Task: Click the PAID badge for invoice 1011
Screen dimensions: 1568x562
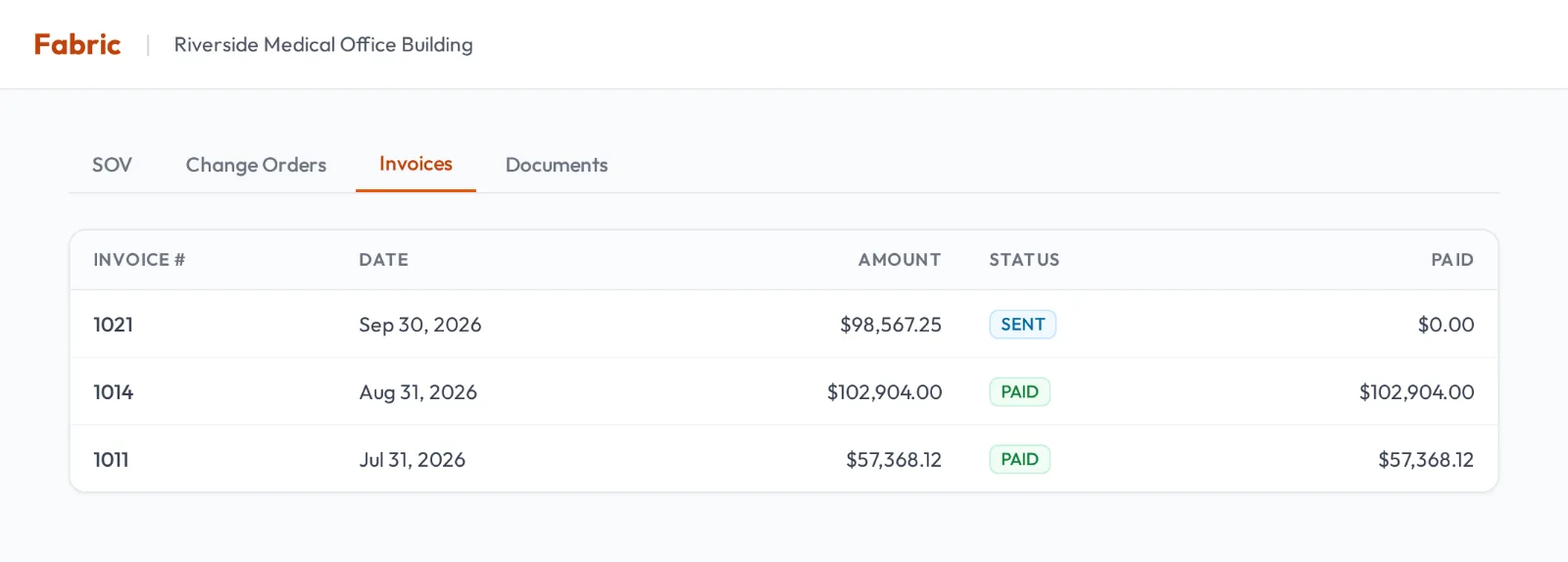Action: pos(1020,459)
